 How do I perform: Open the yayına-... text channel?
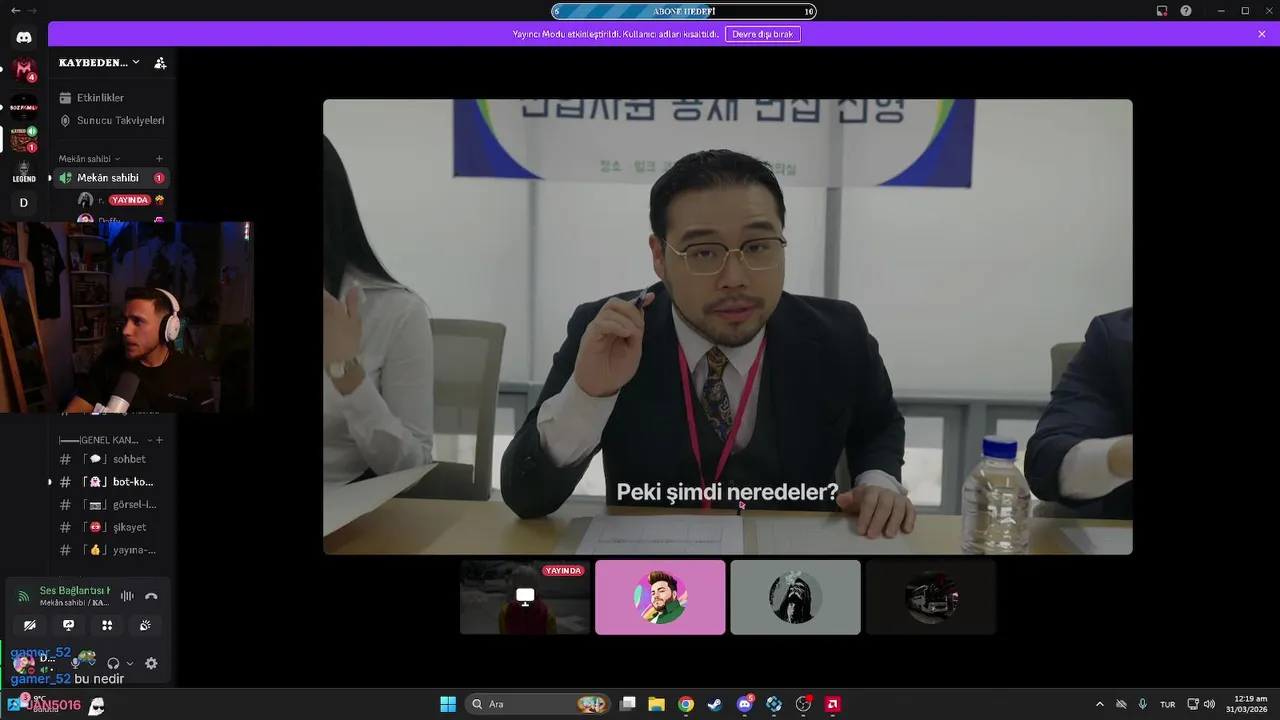pos(111,550)
